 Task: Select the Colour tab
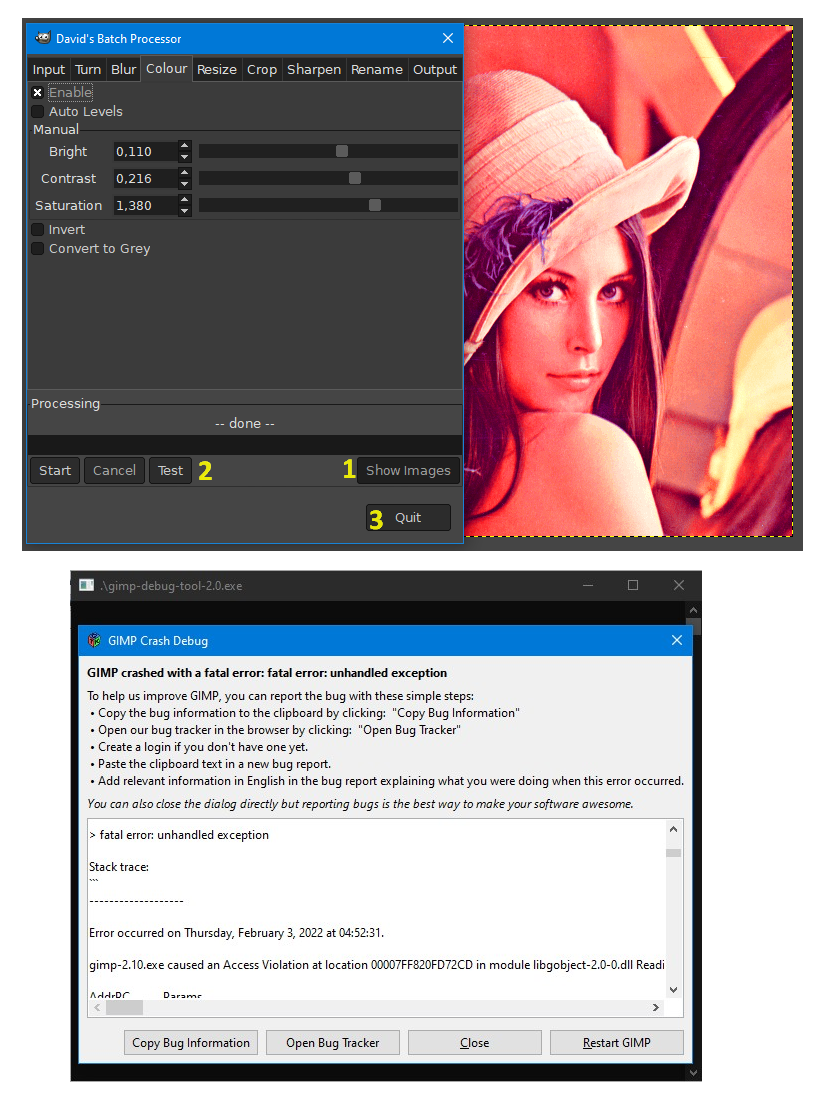click(x=166, y=68)
